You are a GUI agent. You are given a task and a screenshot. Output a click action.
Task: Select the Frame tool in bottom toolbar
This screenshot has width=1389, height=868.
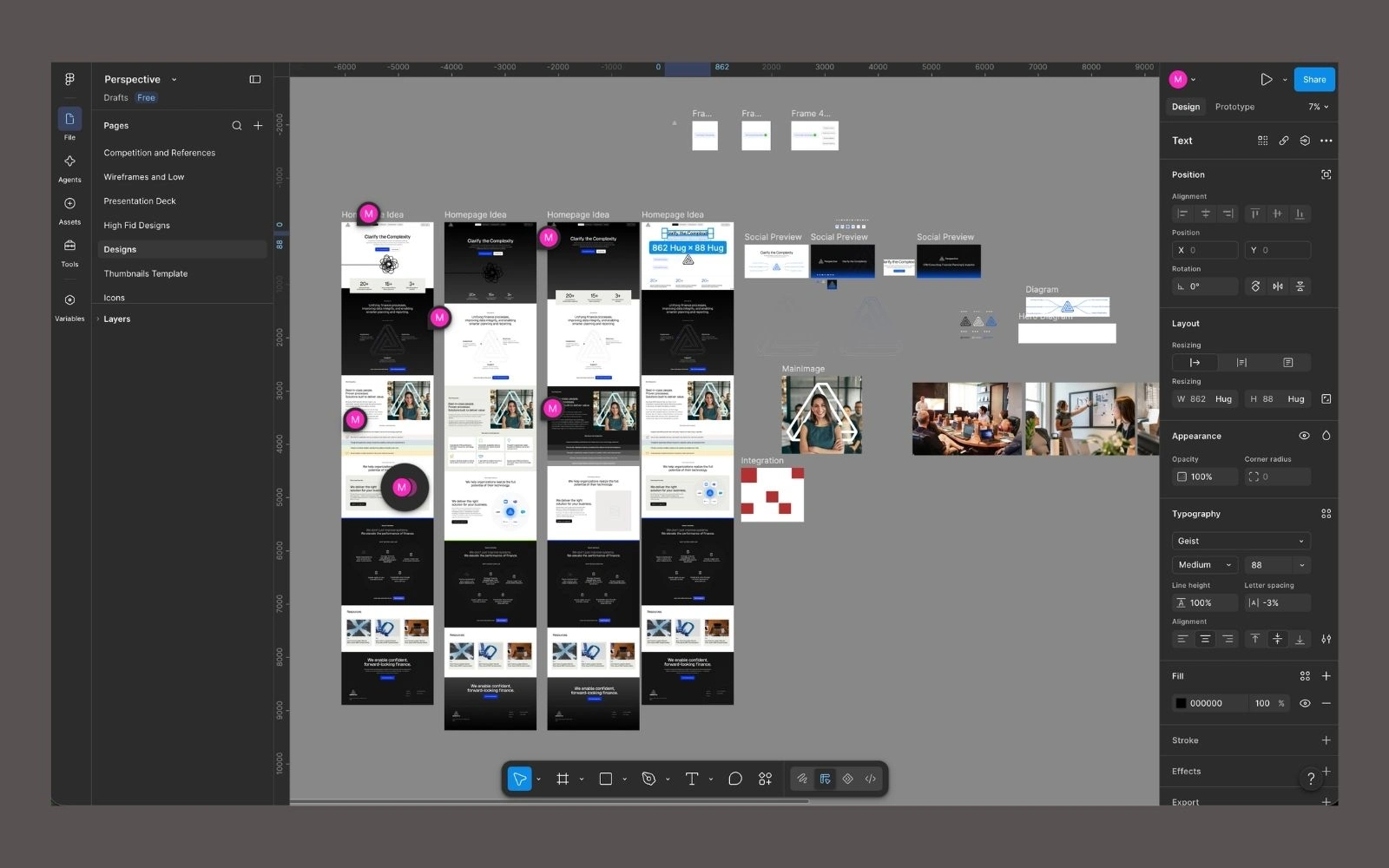pyautogui.click(x=563, y=779)
